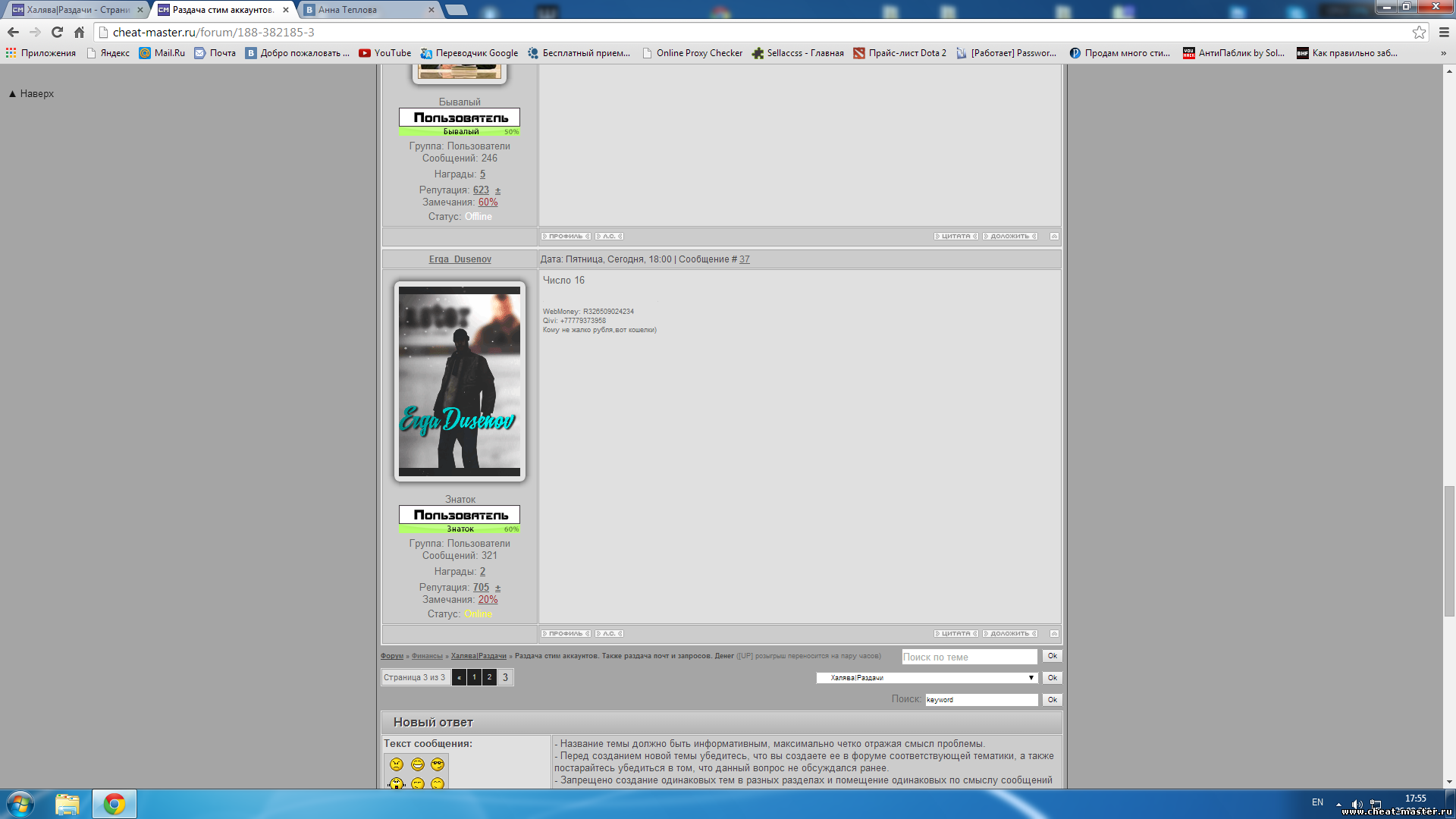Click the Поиск по теме search field
This screenshot has width=1456, height=819.
pos(968,657)
